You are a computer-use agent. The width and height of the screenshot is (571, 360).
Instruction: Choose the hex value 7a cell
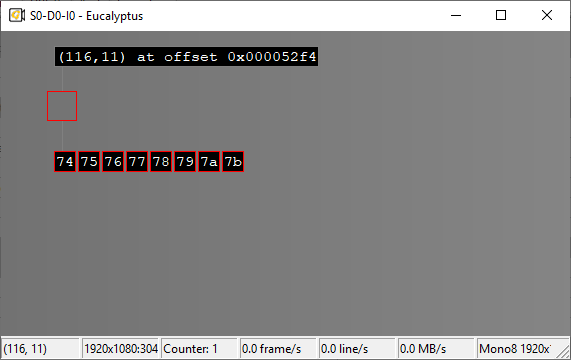(x=209, y=162)
